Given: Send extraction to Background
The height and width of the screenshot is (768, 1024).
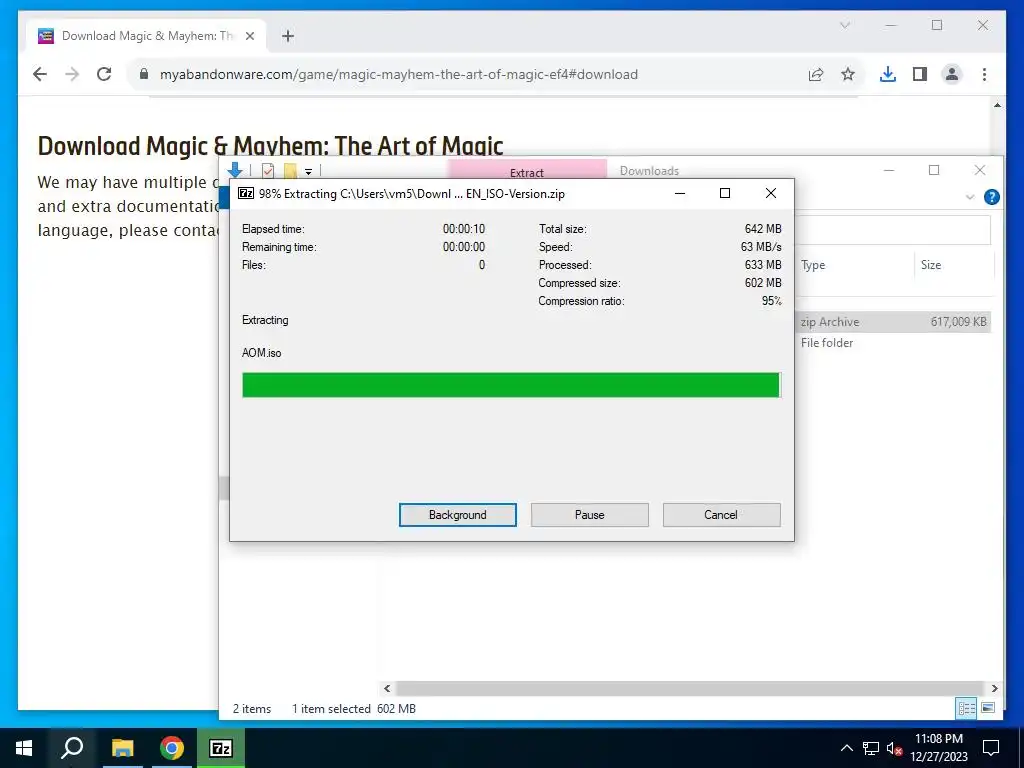Looking at the screenshot, I should (x=457, y=515).
